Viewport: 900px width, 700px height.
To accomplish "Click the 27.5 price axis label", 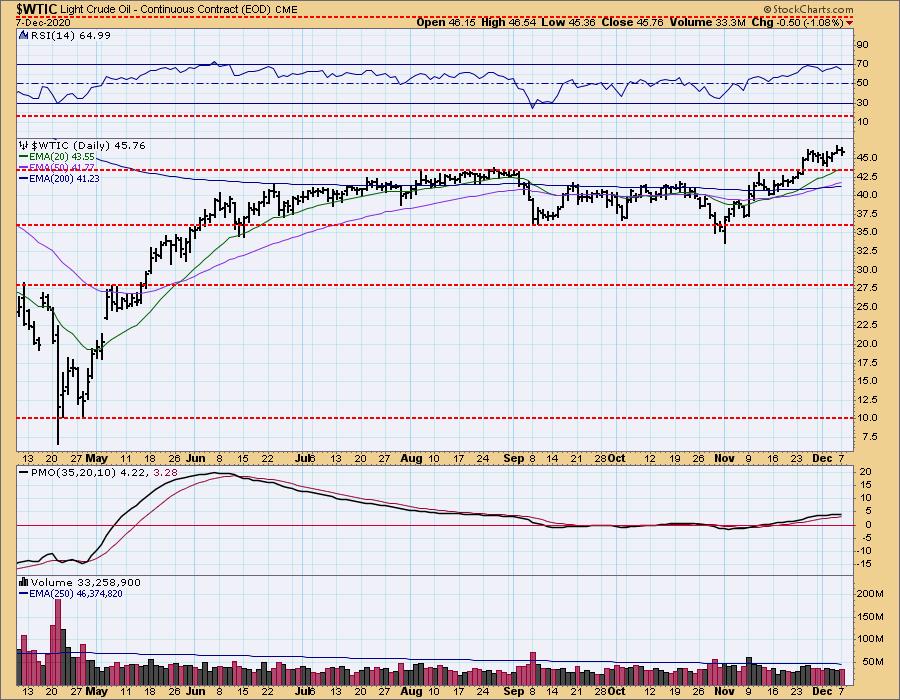I will [867, 287].
